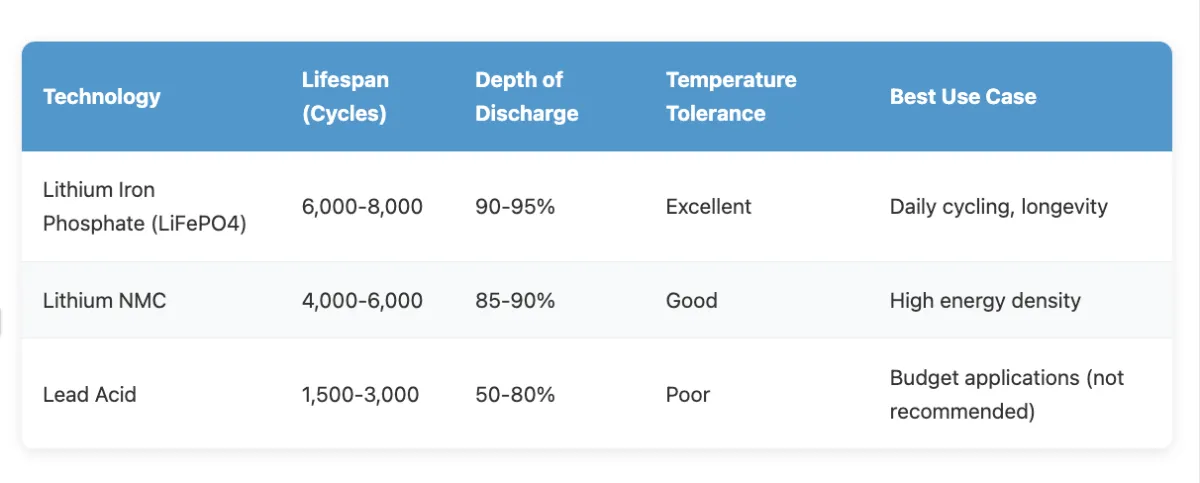Click the 1,500-3,000 cycles value
The image size is (1200, 483).
(x=360, y=394)
